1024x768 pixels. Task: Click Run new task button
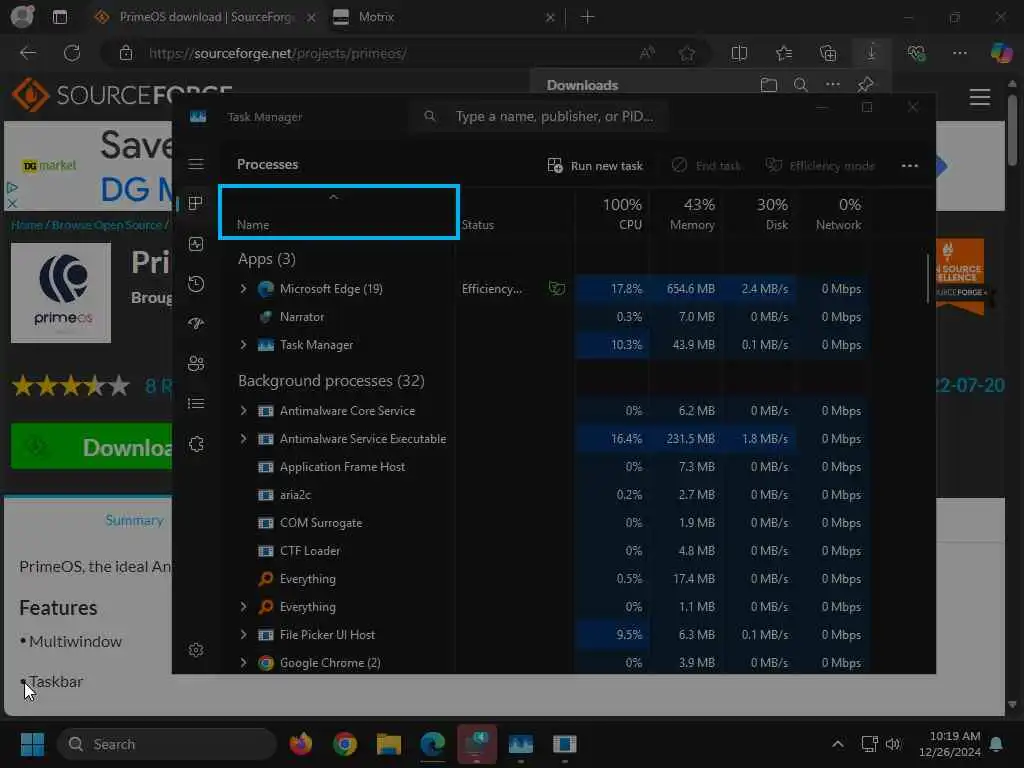coord(595,166)
